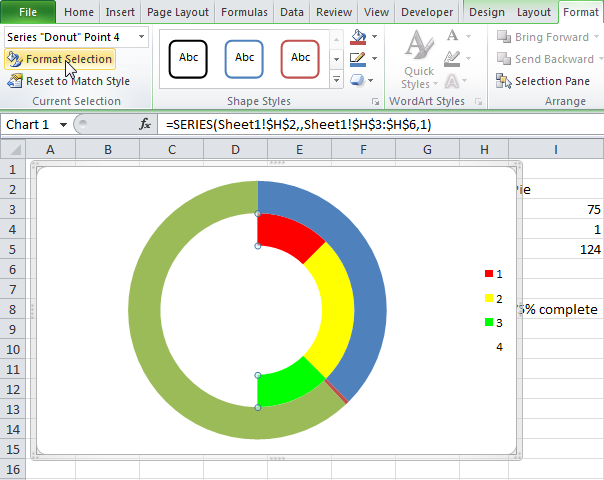The width and height of the screenshot is (604, 480).
Task: Expand the Shape Styles gallery
Action: [x=336, y=82]
